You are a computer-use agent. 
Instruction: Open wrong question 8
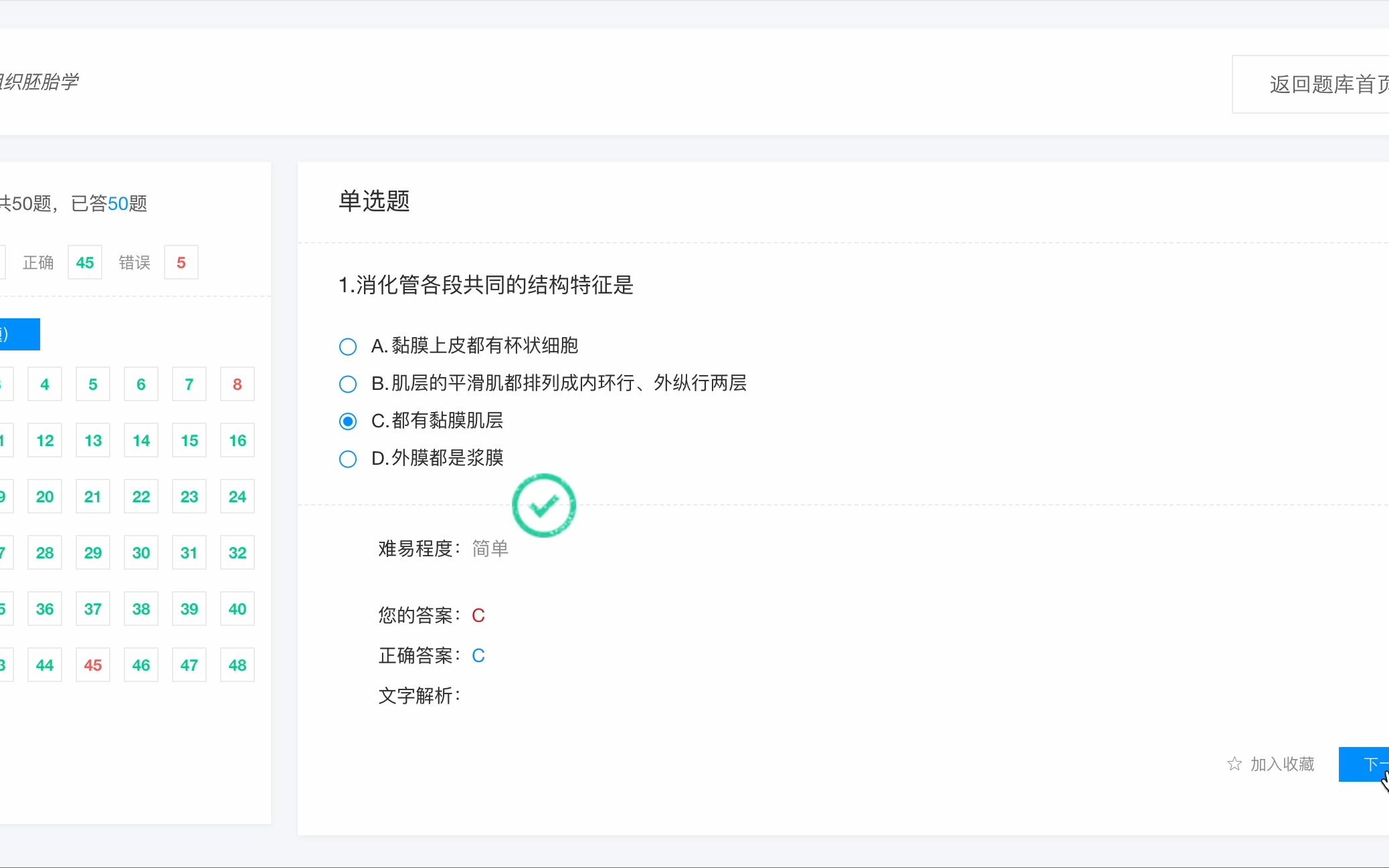(238, 385)
